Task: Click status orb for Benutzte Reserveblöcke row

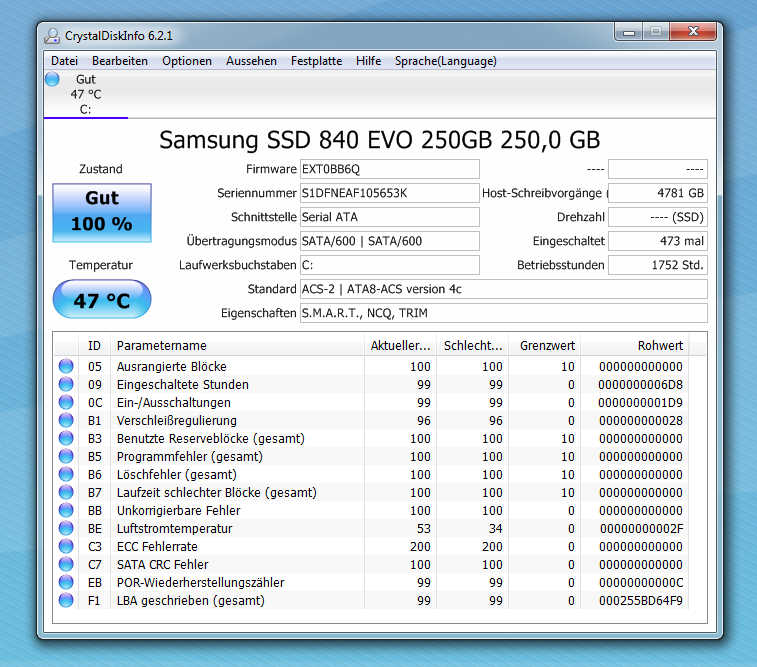Action: [x=66, y=438]
